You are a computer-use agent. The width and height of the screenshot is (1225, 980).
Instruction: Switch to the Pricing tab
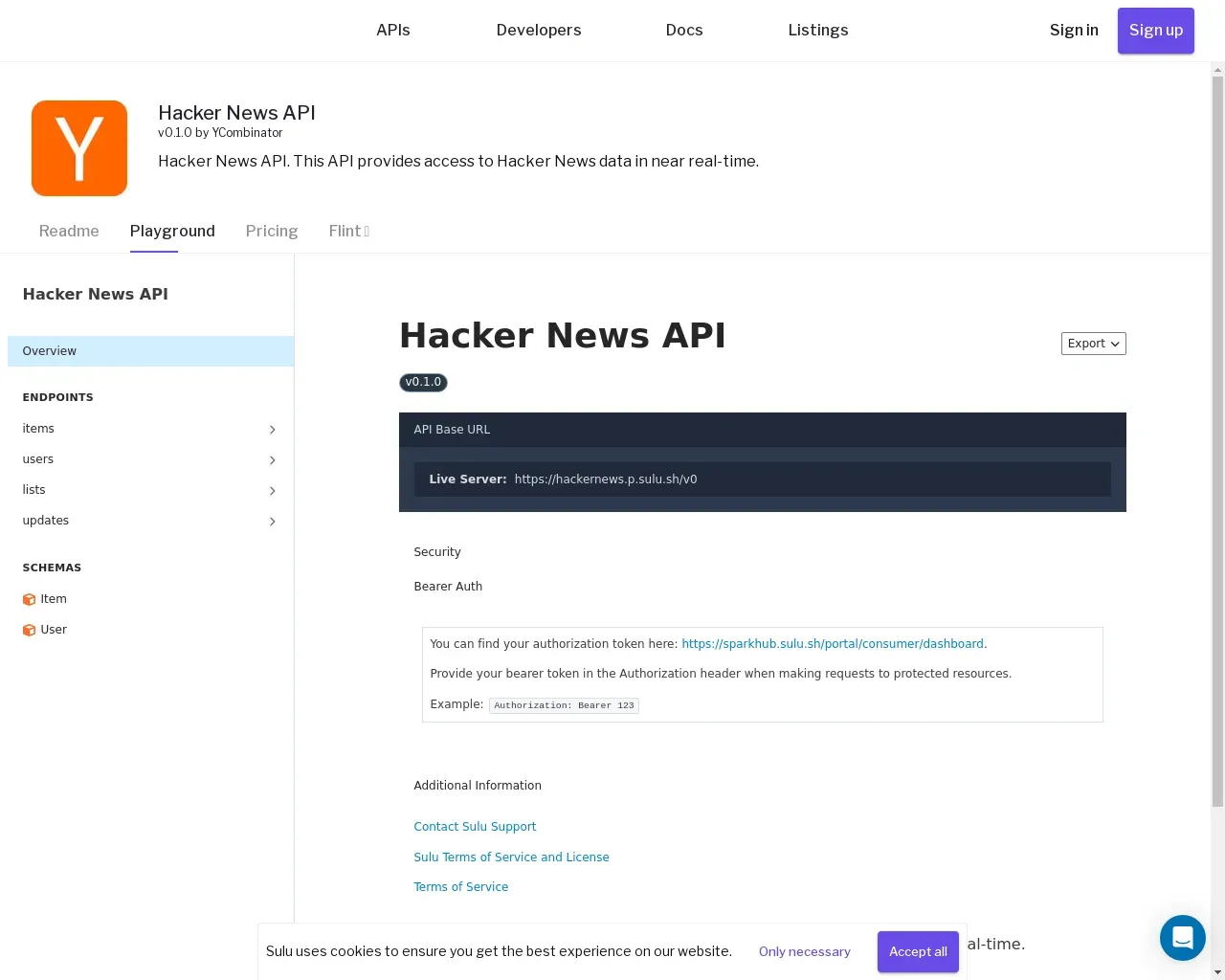tap(272, 231)
